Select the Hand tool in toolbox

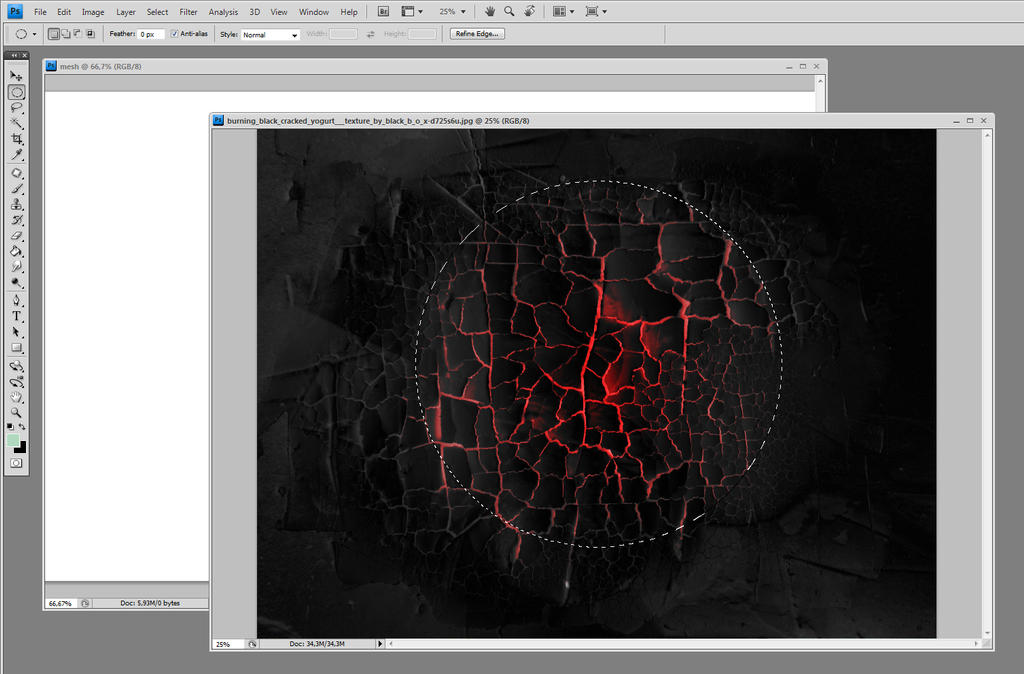(16, 397)
